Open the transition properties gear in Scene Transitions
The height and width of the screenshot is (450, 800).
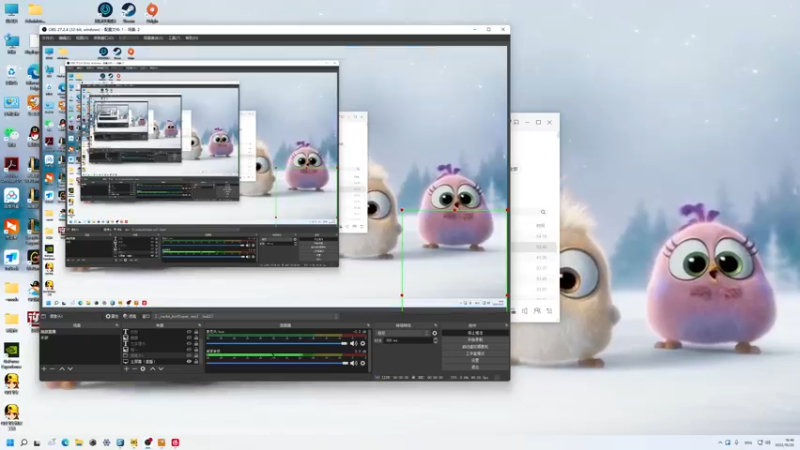click(435, 333)
